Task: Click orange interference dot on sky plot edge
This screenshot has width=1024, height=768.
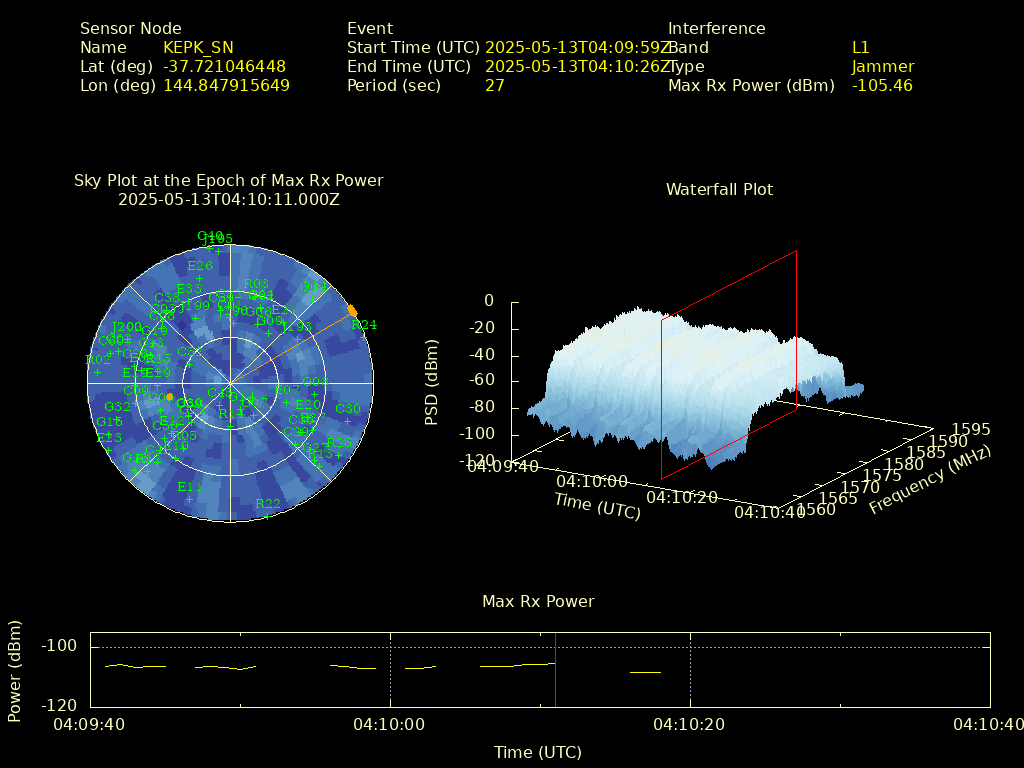Action: [x=352, y=310]
